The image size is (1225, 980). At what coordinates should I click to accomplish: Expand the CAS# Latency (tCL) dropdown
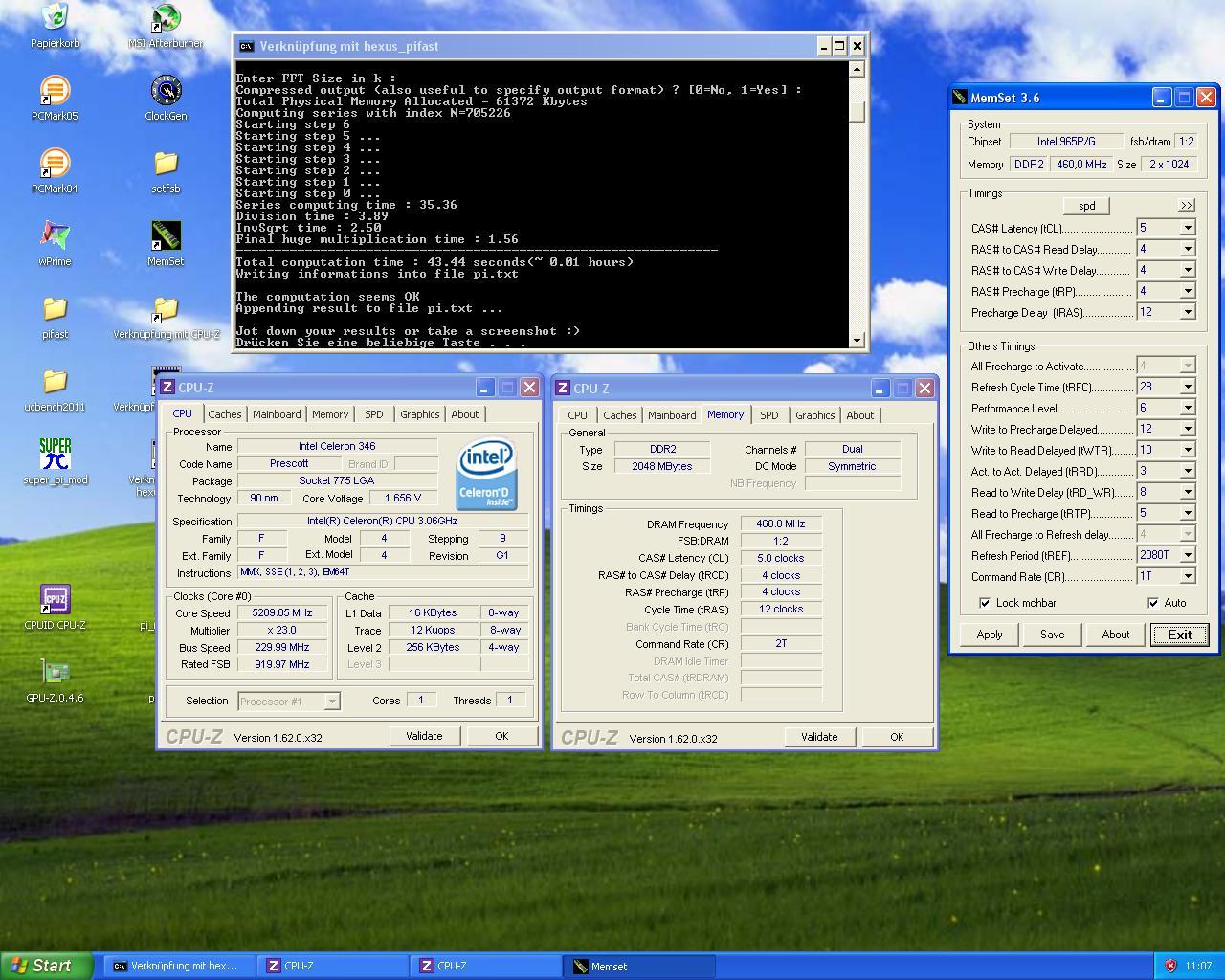tap(1188, 228)
